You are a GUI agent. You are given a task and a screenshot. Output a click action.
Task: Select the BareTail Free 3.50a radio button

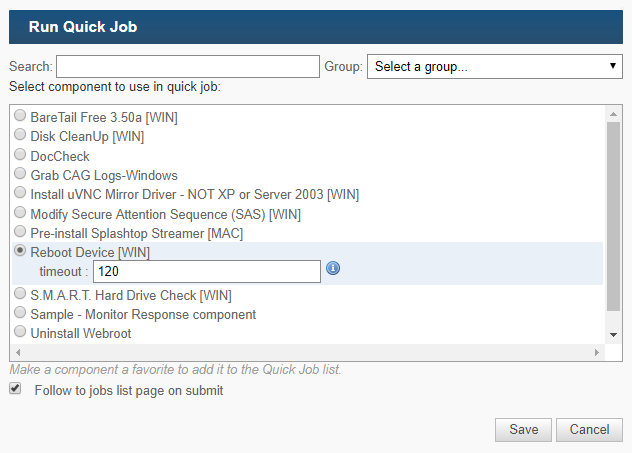(20, 116)
